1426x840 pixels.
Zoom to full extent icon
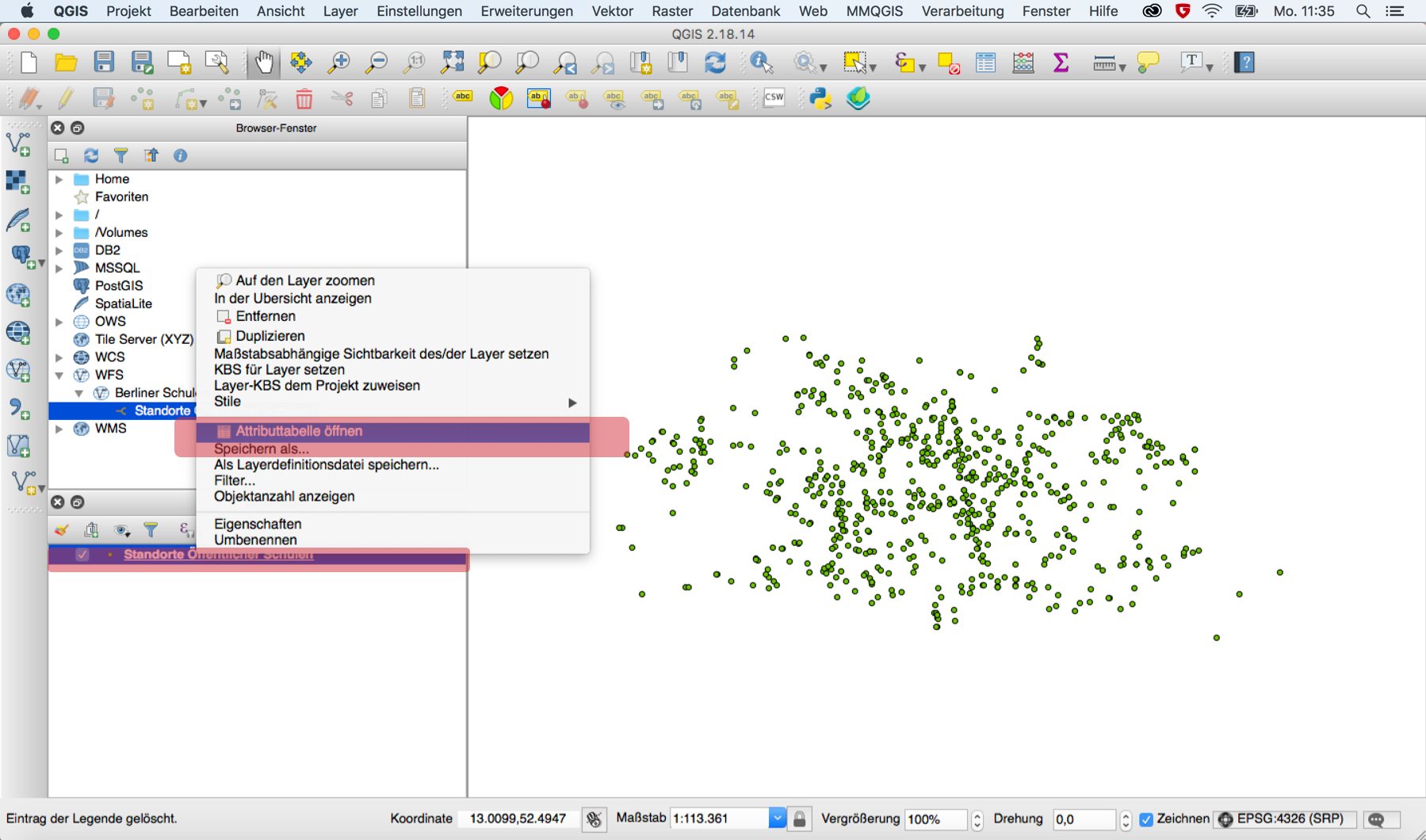click(453, 63)
